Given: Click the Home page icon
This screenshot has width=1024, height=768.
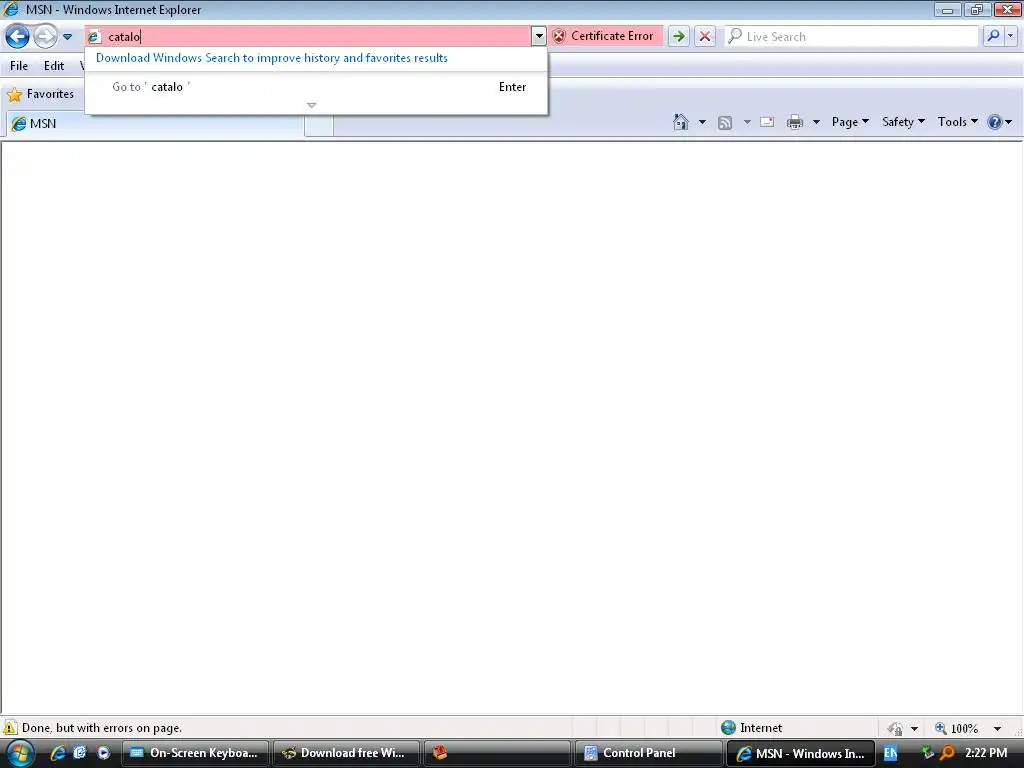Looking at the screenshot, I should [680, 122].
